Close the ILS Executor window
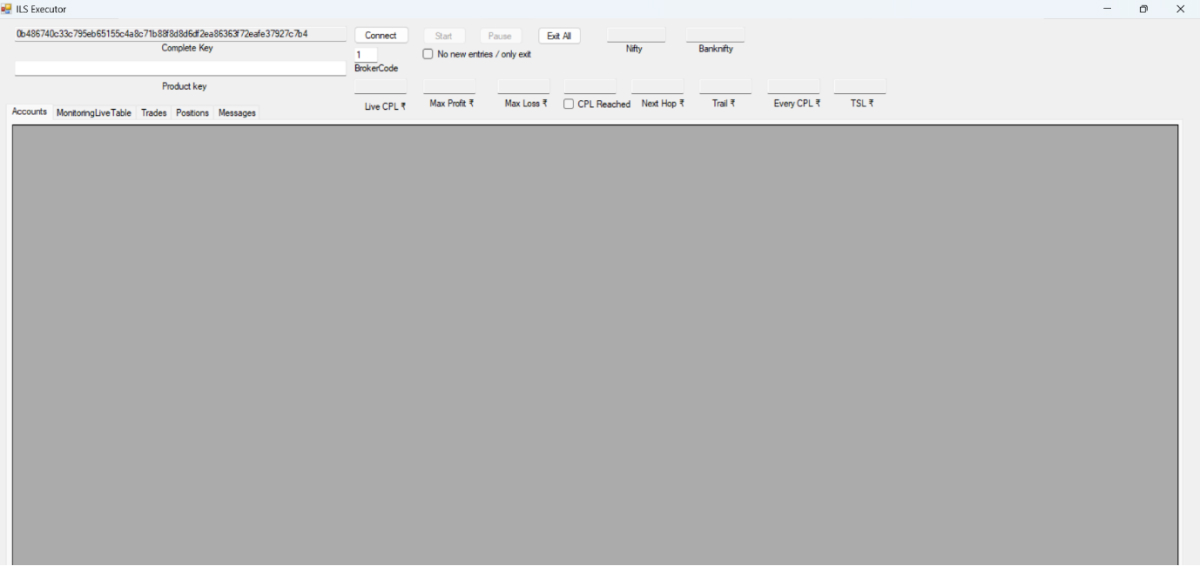The image size is (1200, 566). [1180, 9]
